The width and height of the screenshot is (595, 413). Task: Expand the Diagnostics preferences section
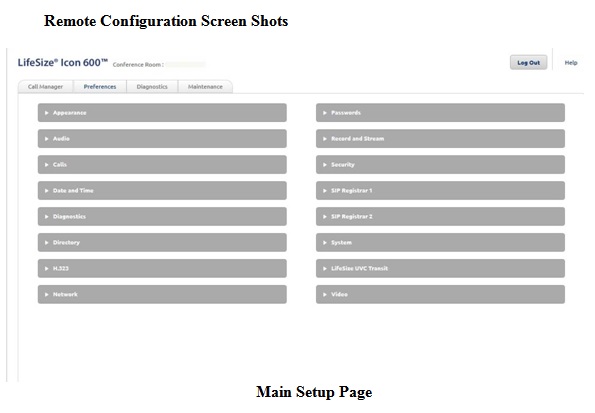[162, 216]
